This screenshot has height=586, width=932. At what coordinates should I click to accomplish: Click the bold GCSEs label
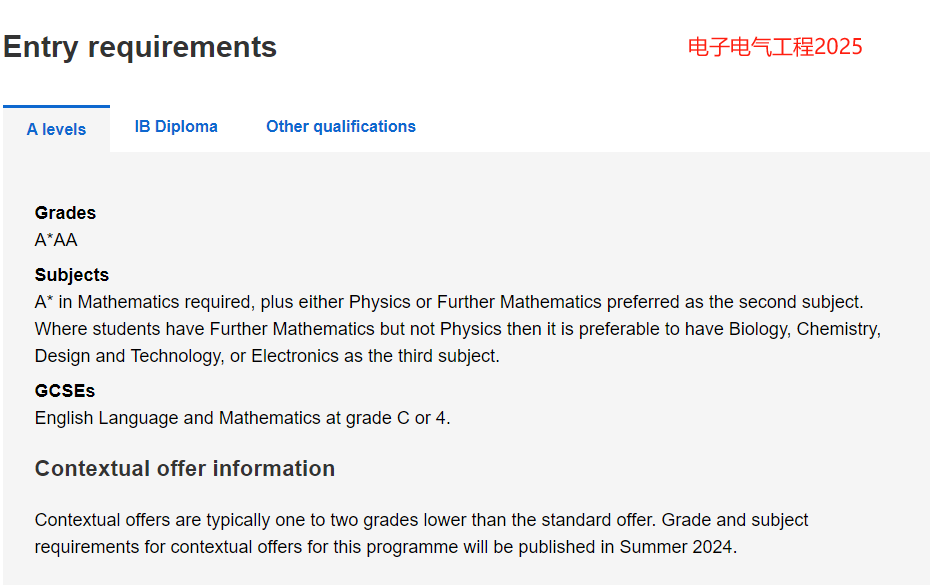point(65,391)
